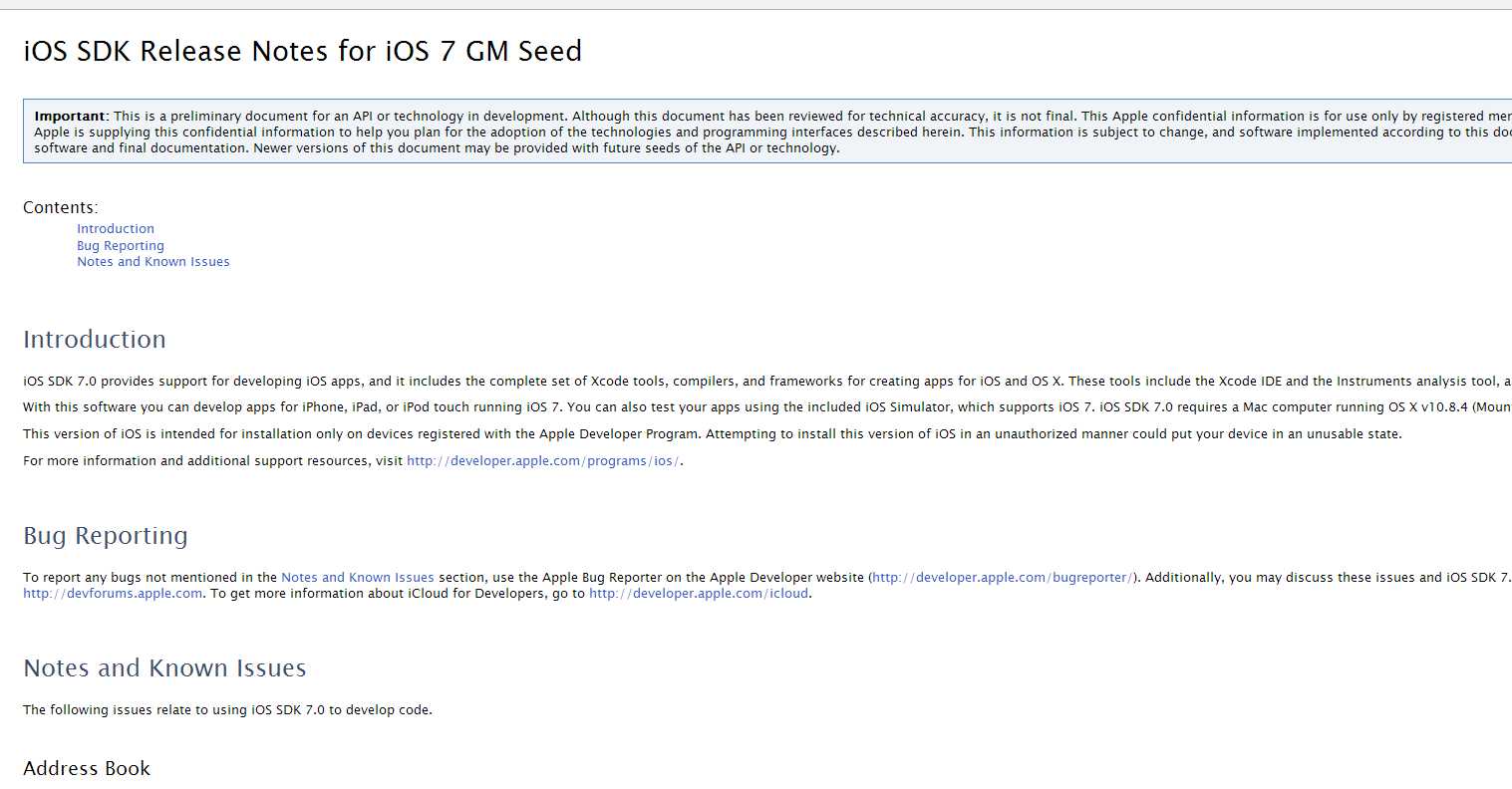Follow the inline Notes and Known Issues link
This screenshot has width=1512, height=789.
(358, 578)
